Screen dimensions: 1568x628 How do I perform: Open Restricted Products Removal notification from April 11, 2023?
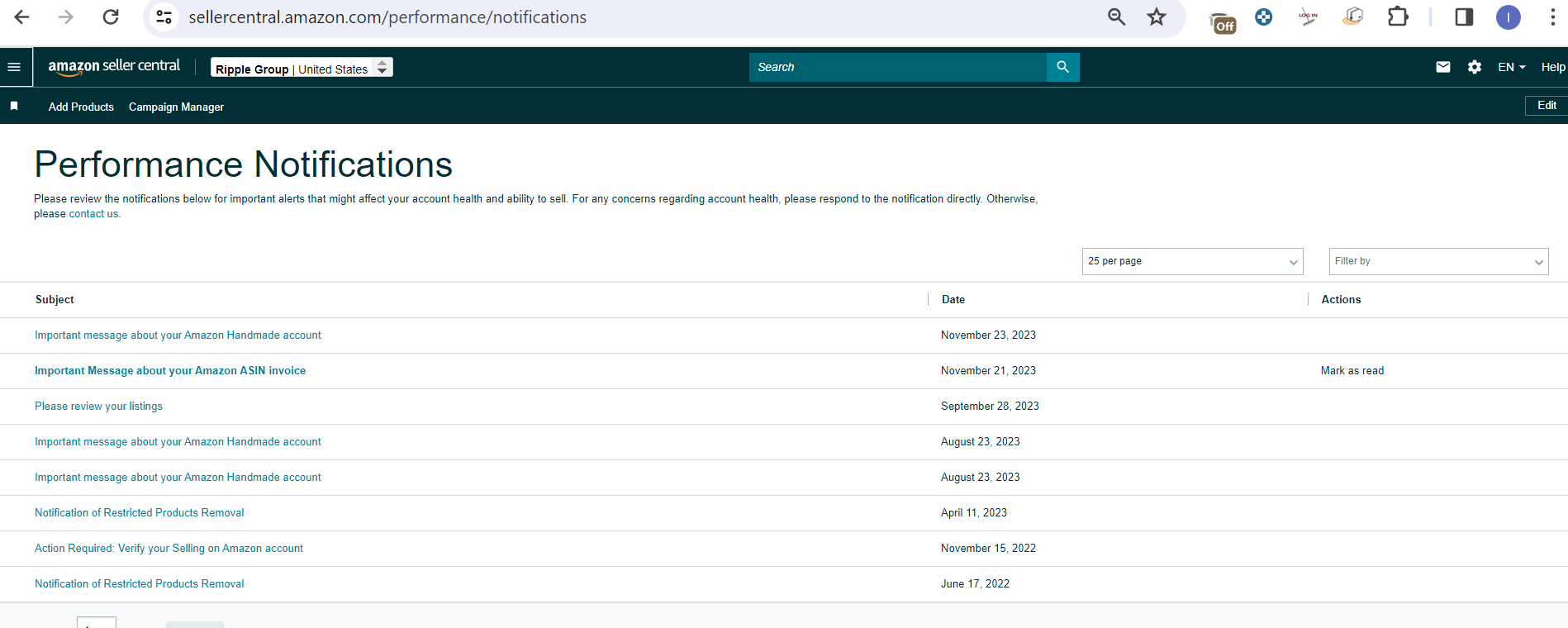tap(140, 513)
